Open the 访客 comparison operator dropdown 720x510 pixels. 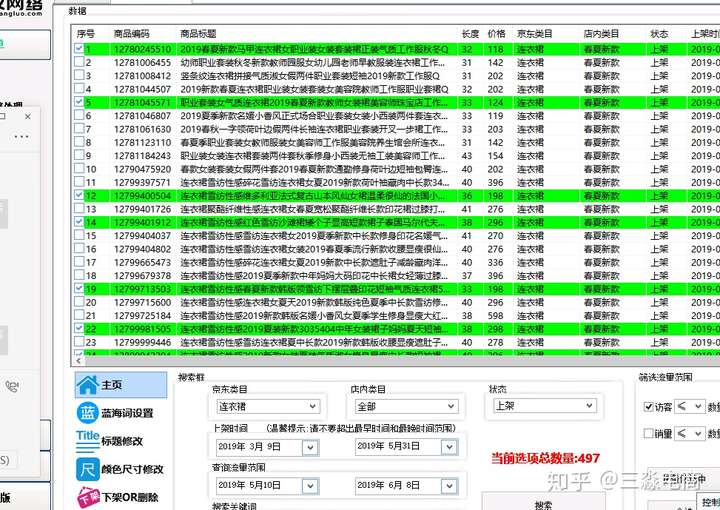click(x=690, y=407)
